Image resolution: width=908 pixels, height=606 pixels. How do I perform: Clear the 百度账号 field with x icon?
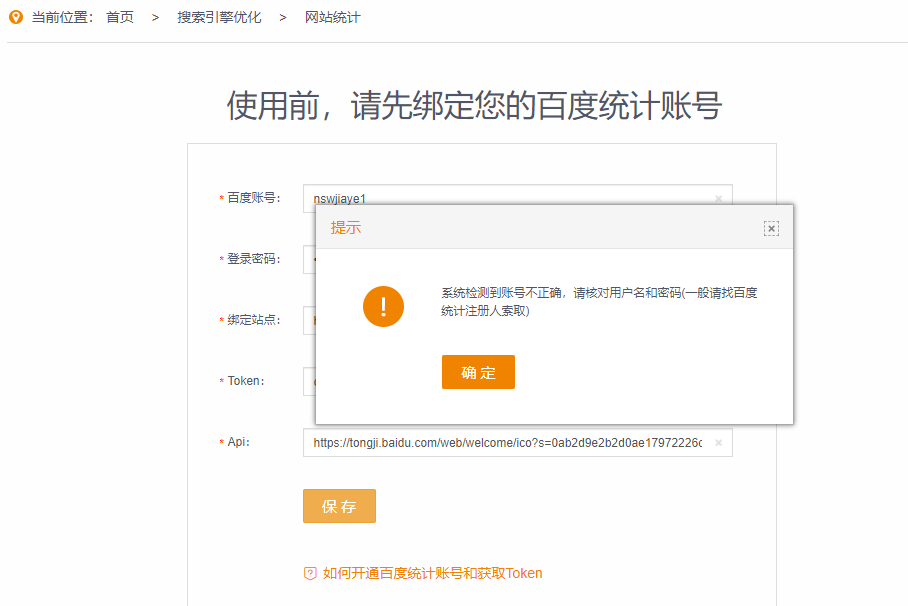tap(719, 199)
